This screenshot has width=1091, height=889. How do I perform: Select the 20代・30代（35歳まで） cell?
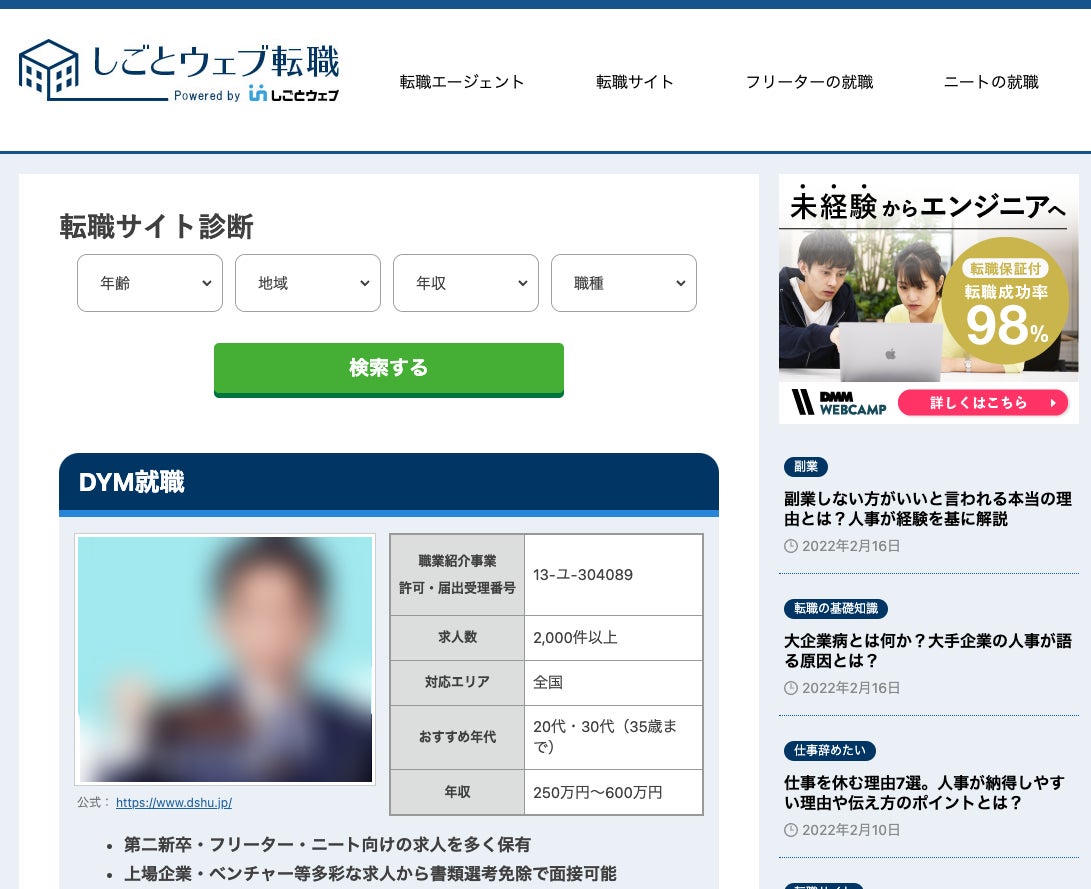[x=613, y=737]
